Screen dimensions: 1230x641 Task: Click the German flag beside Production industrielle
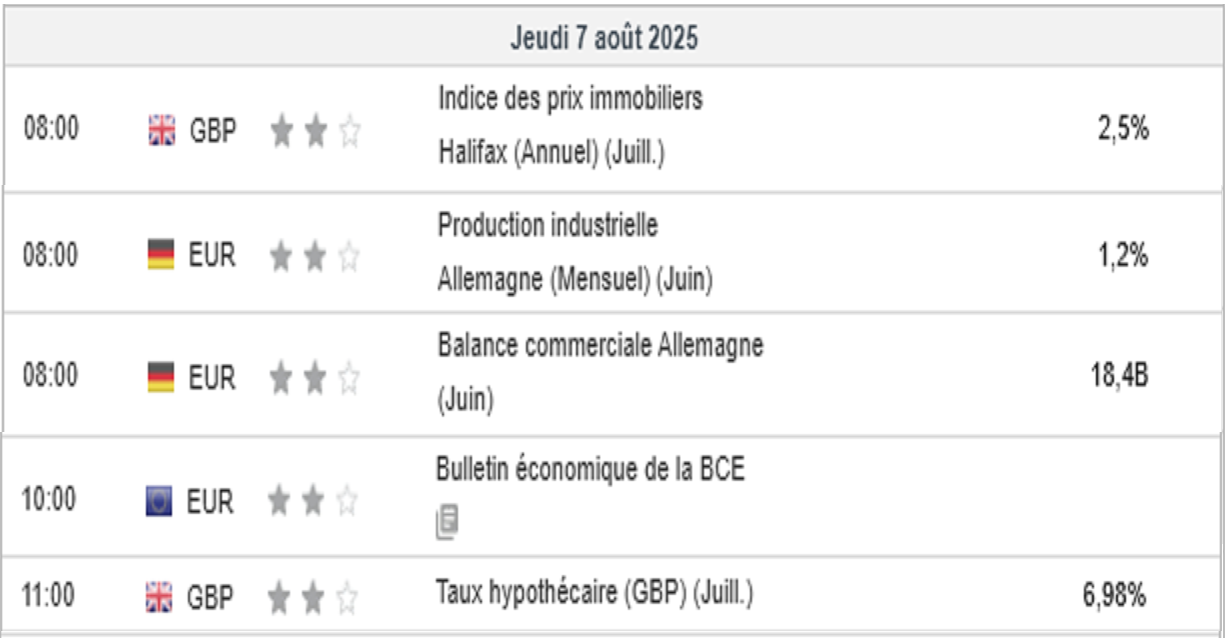point(160,254)
